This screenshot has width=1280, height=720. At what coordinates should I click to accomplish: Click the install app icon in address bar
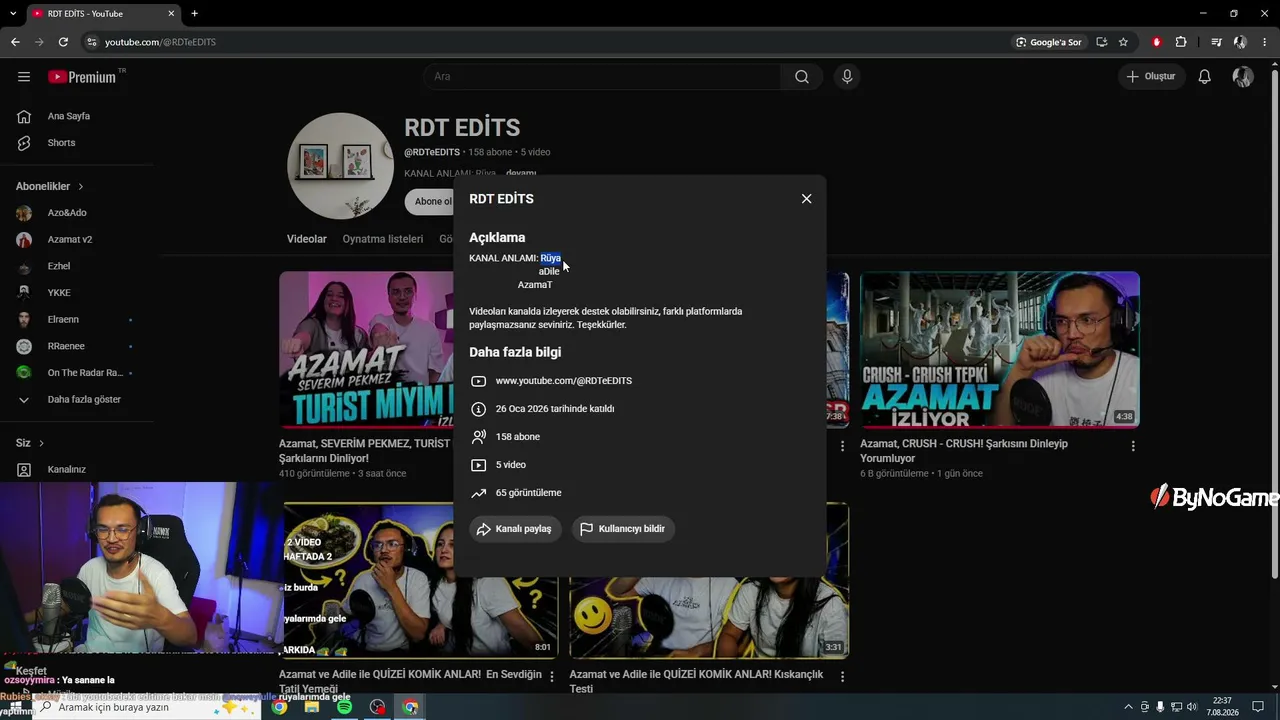[1101, 42]
